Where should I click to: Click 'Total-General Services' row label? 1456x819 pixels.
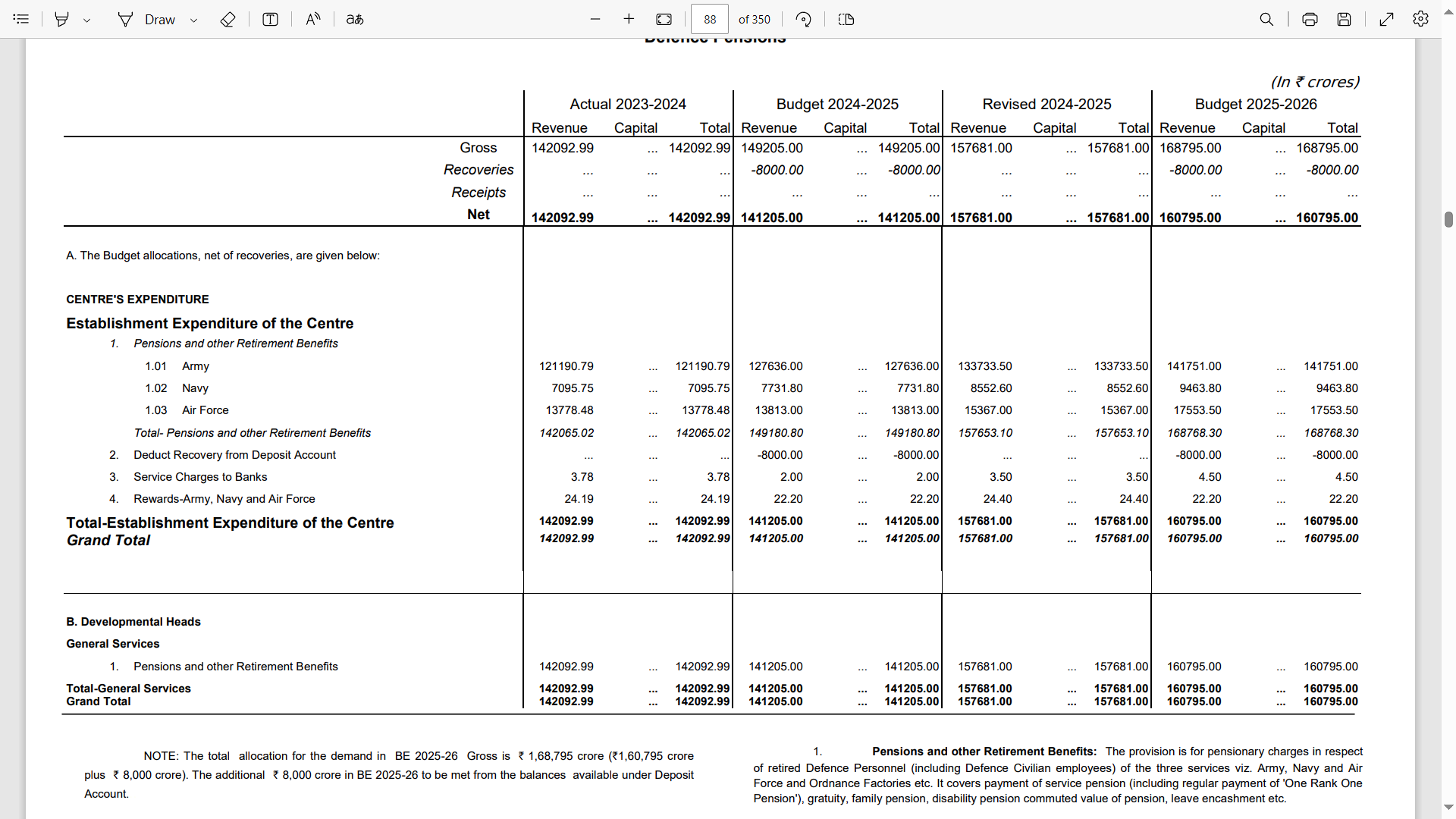pos(128,689)
